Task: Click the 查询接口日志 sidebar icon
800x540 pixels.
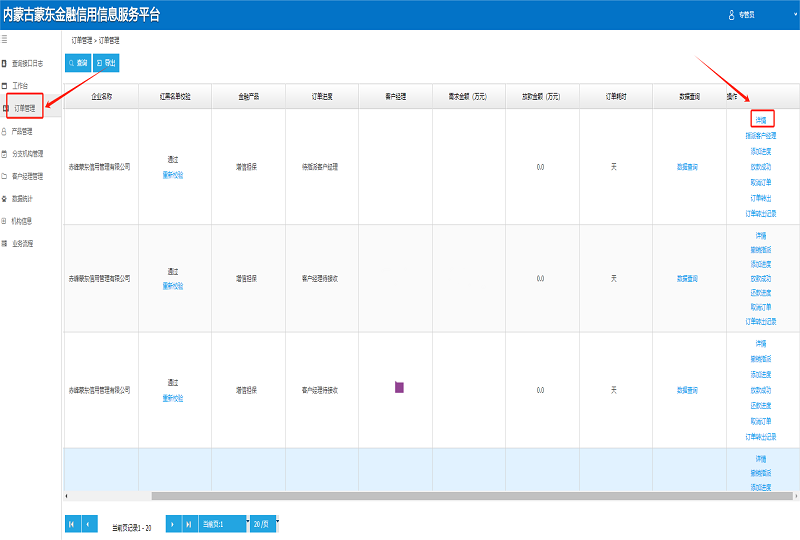Action: 4,63
